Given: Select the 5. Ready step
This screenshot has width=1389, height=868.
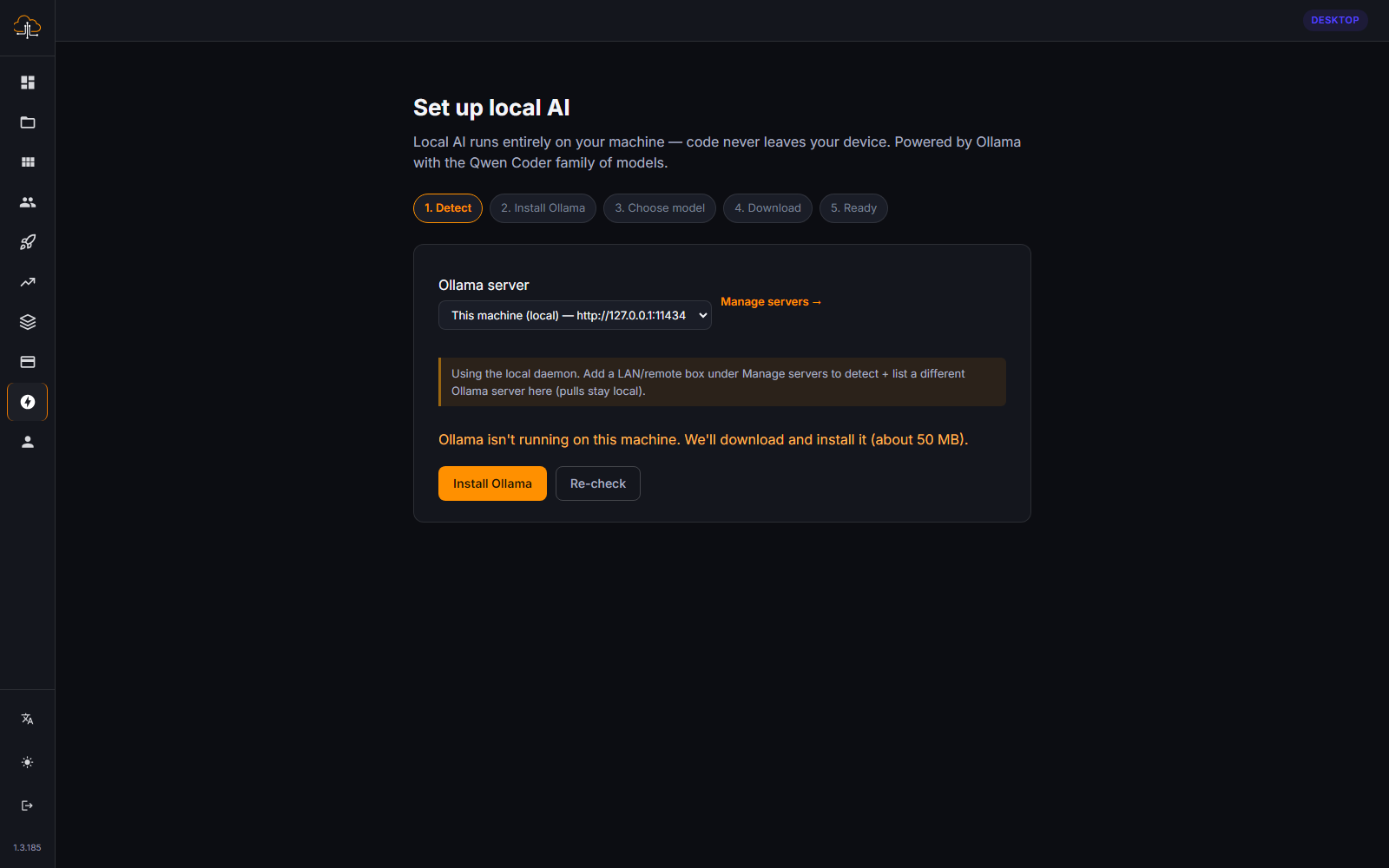Looking at the screenshot, I should coord(853,208).
